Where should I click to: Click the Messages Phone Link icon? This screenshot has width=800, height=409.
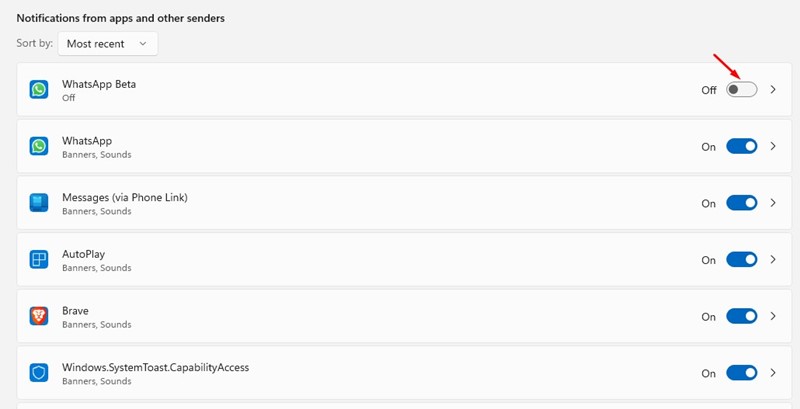pos(39,202)
